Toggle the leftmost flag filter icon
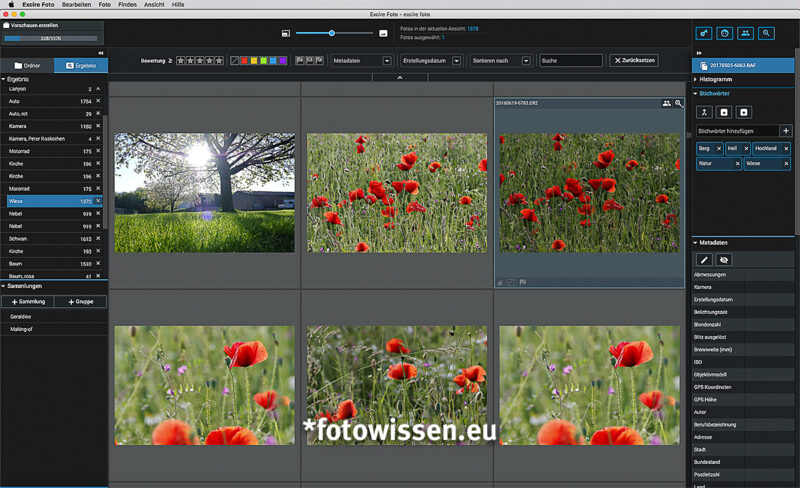Image resolution: width=800 pixels, height=488 pixels. [x=300, y=61]
